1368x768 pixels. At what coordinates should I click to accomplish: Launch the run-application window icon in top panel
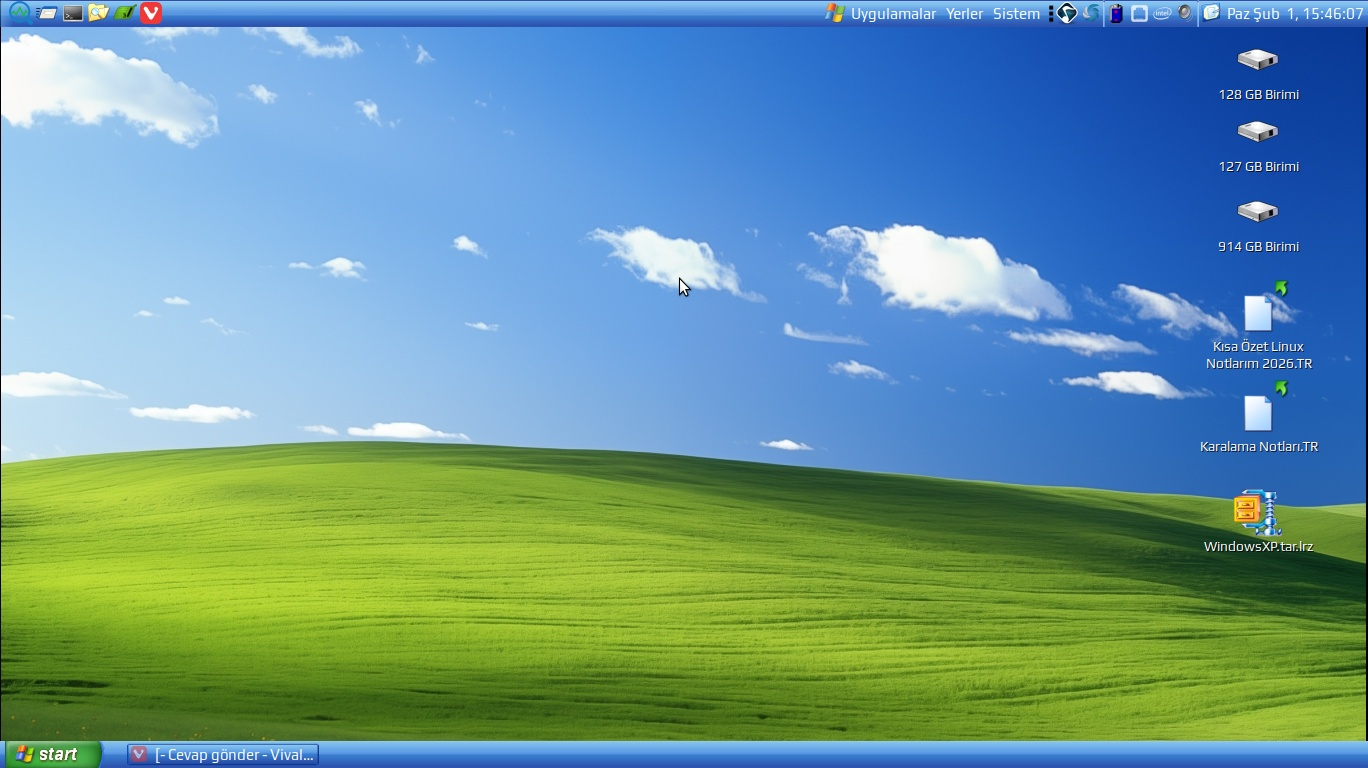click(x=46, y=13)
